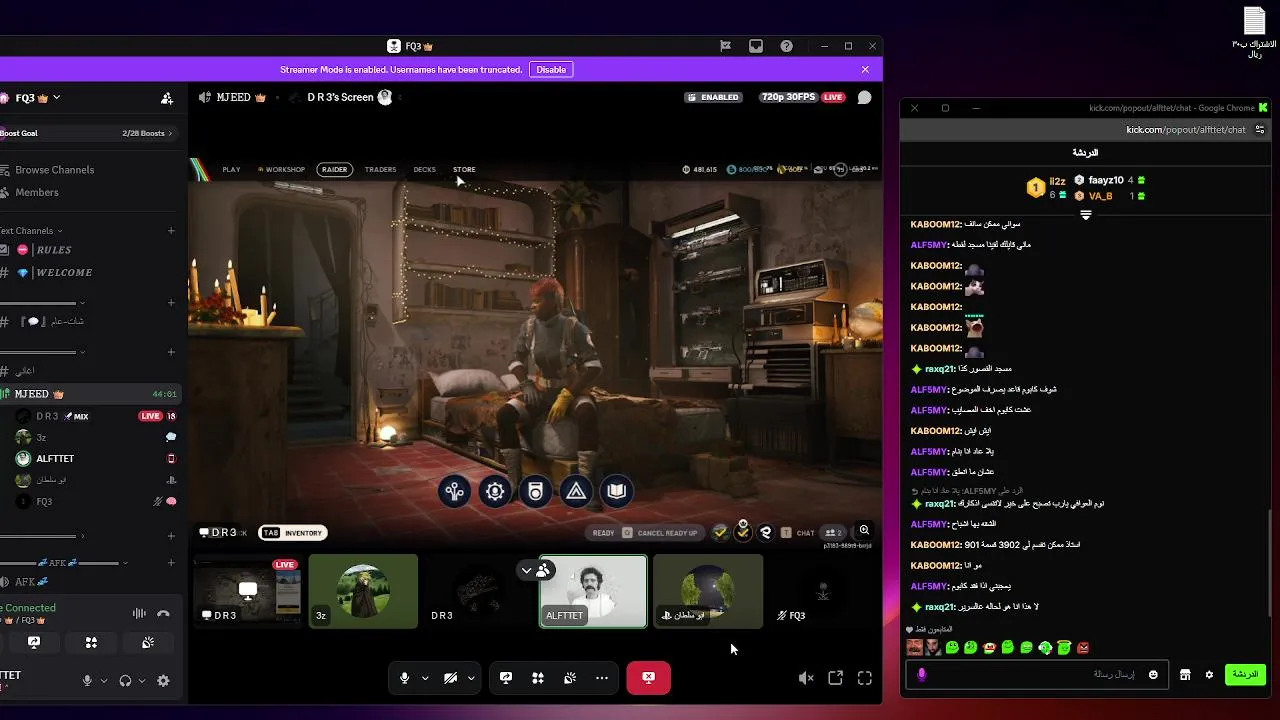Click Disable streamer mode button
This screenshot has width=1280, height=720.
tap(551, 70)
